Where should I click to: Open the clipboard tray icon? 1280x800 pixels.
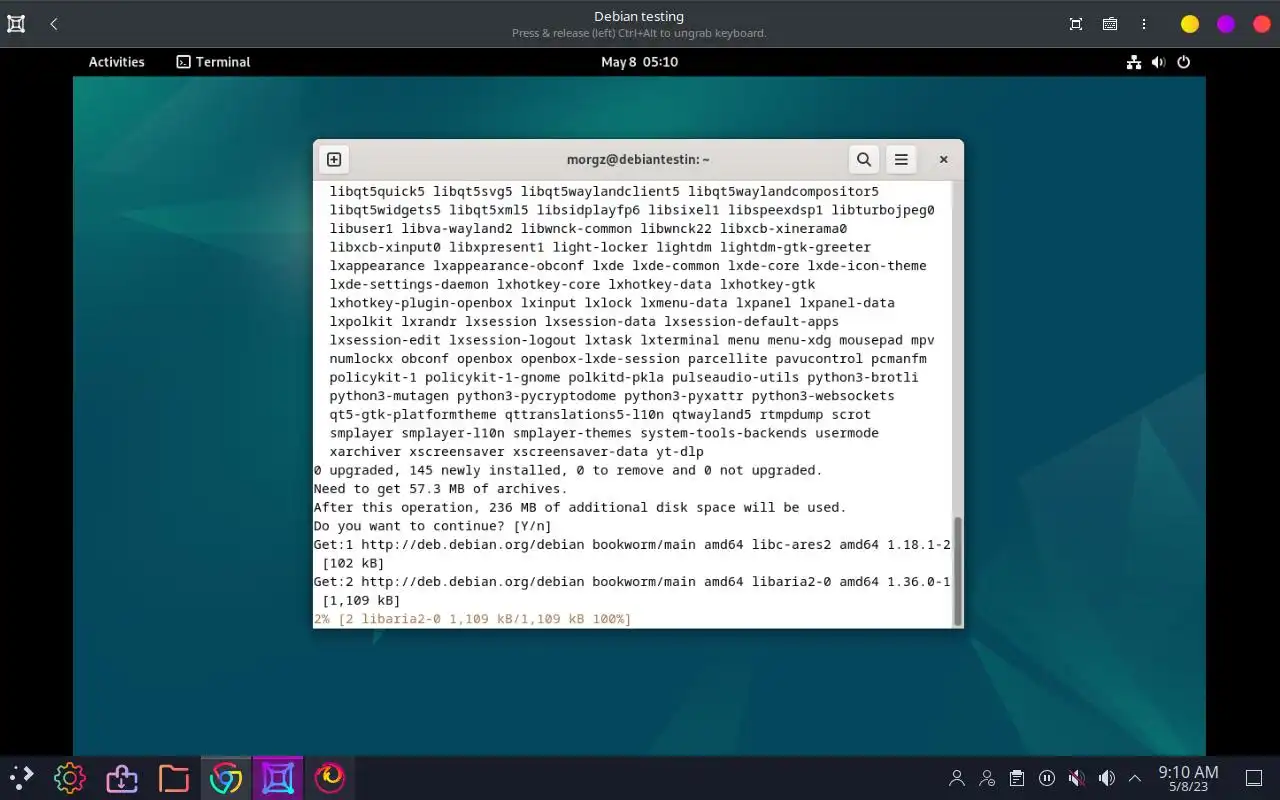click(x=1017, y=778)
